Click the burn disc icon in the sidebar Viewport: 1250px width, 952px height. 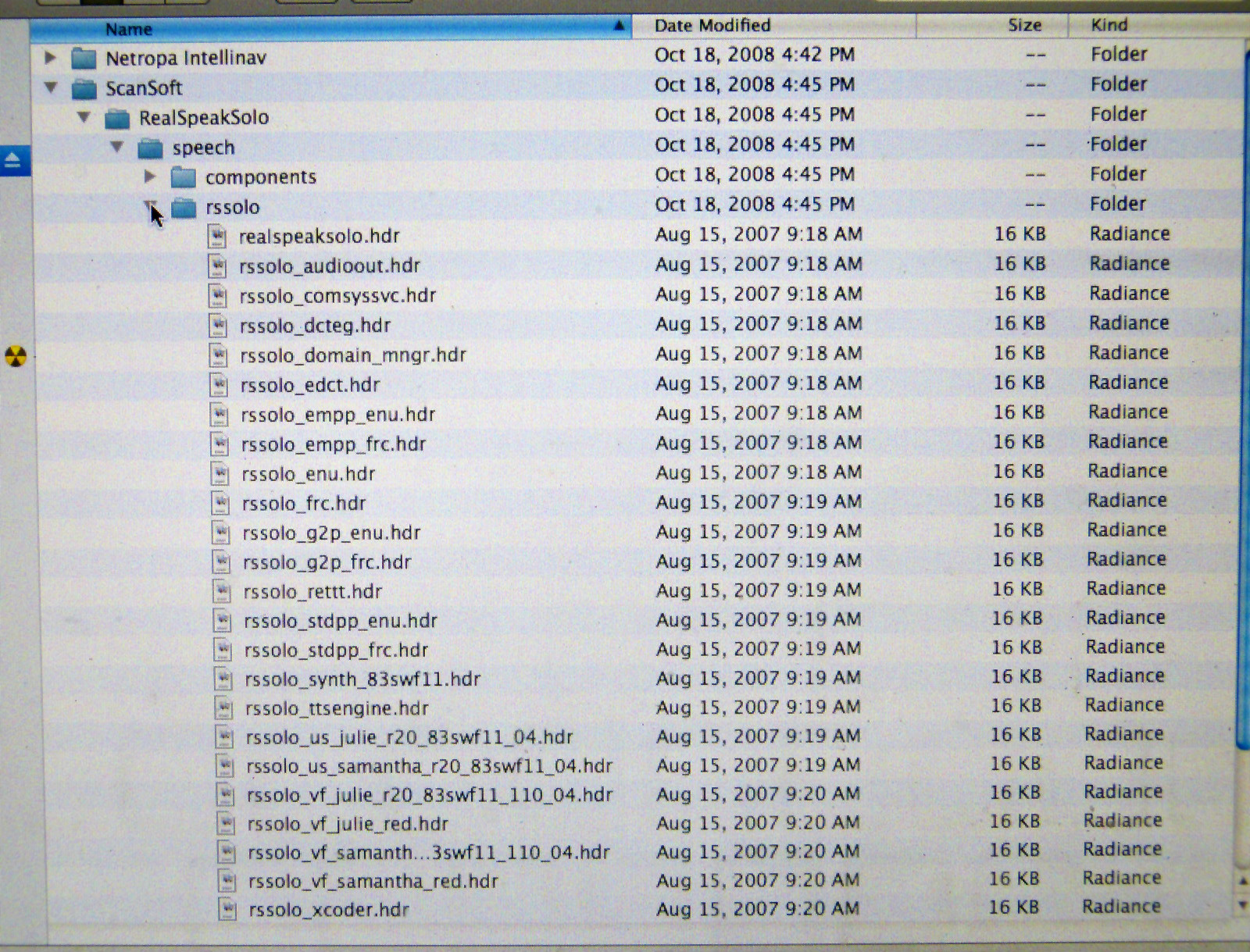(x=16, y=356)
